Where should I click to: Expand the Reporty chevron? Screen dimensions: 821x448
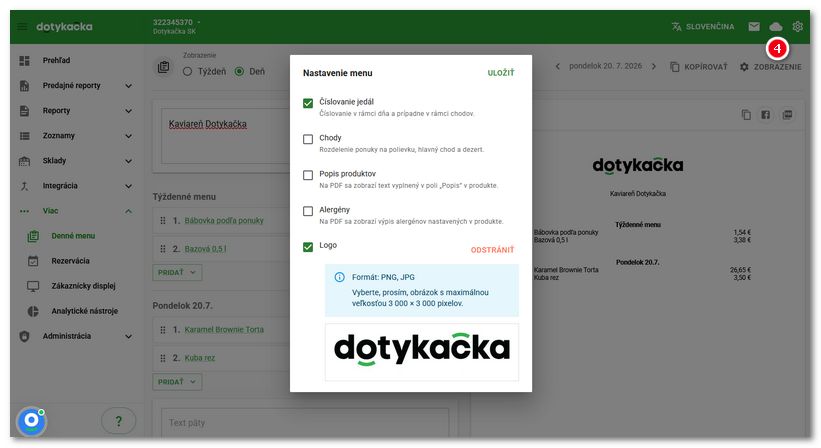click(x=128, y=111)
